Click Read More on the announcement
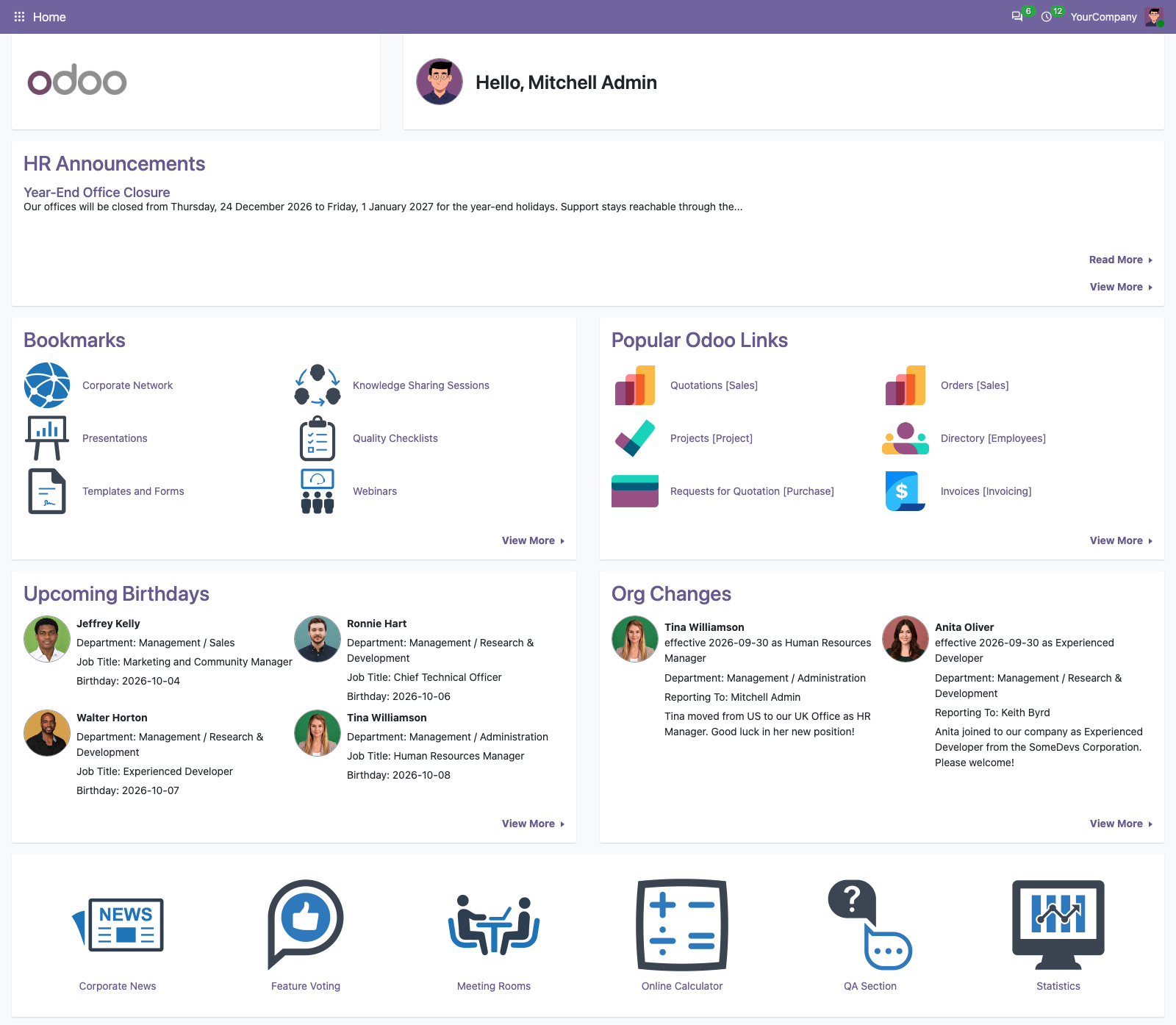Image resolution: width=1176 pixels, height=1025 pixels. coord(1120,260)
